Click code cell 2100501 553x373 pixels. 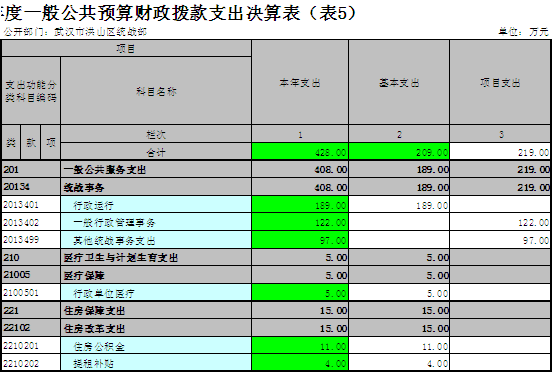(x=31, y=293)
